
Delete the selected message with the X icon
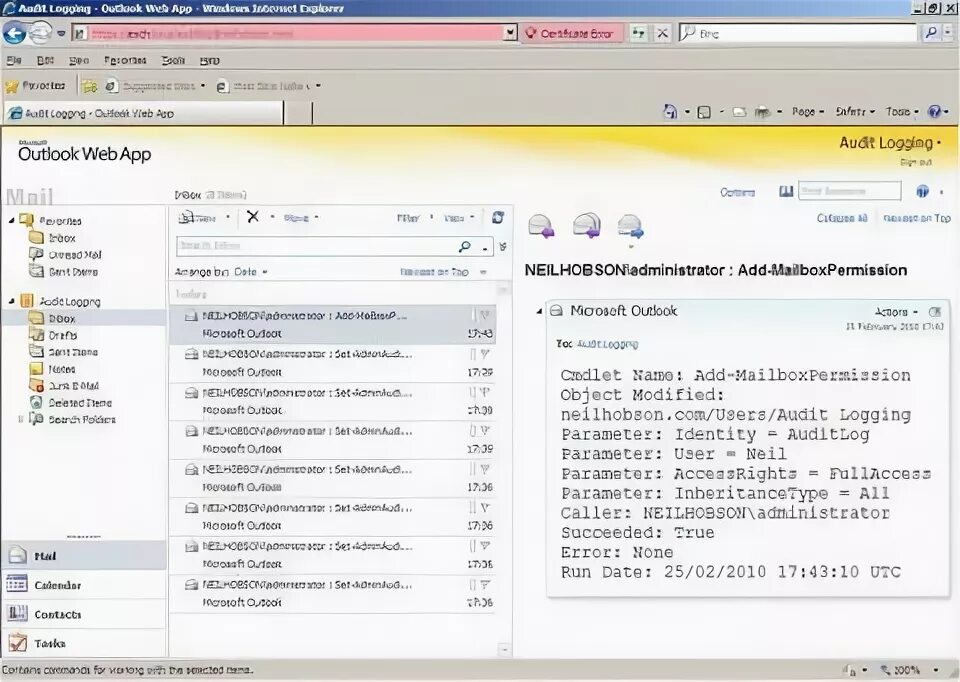pos(253,216)
